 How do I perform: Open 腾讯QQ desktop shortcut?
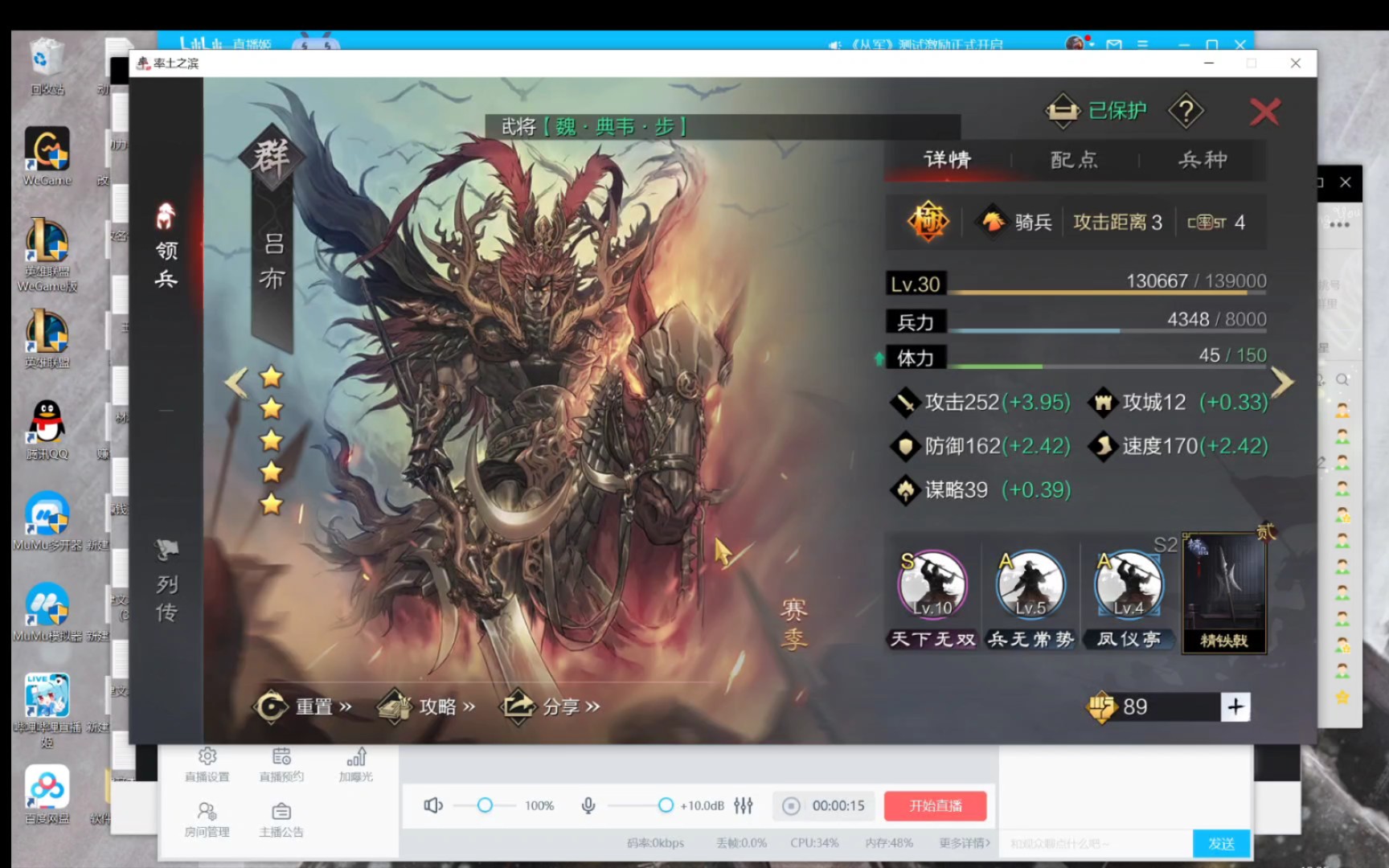coord(47,430)
